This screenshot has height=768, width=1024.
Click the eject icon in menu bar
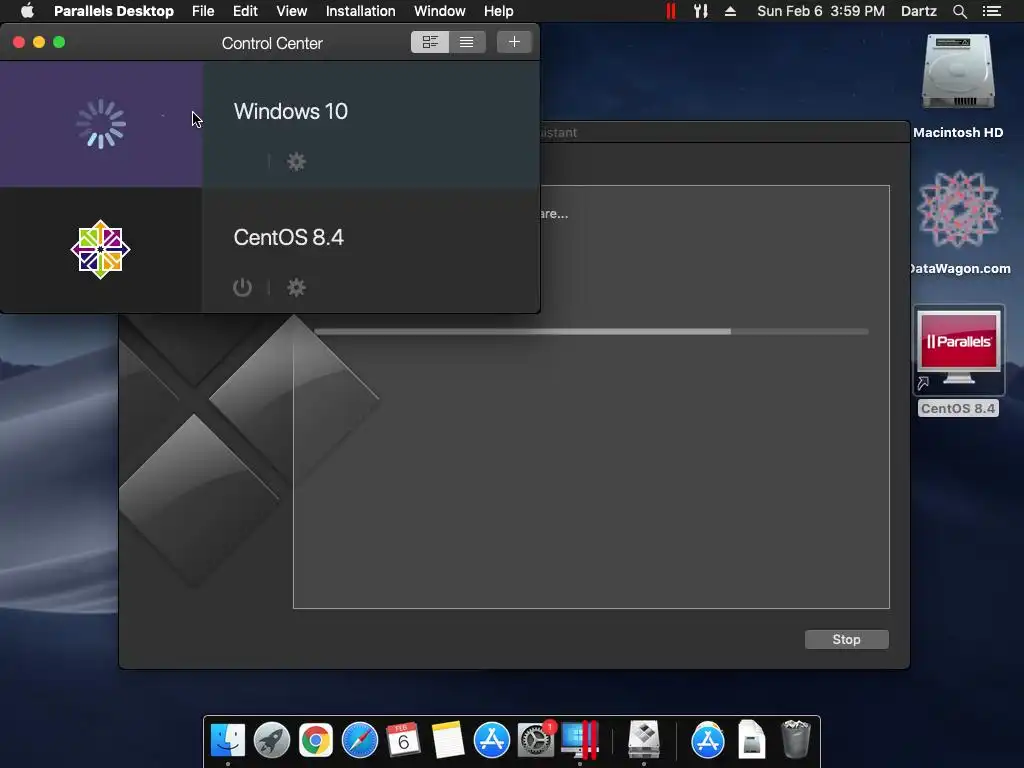(x=730, y=11)
